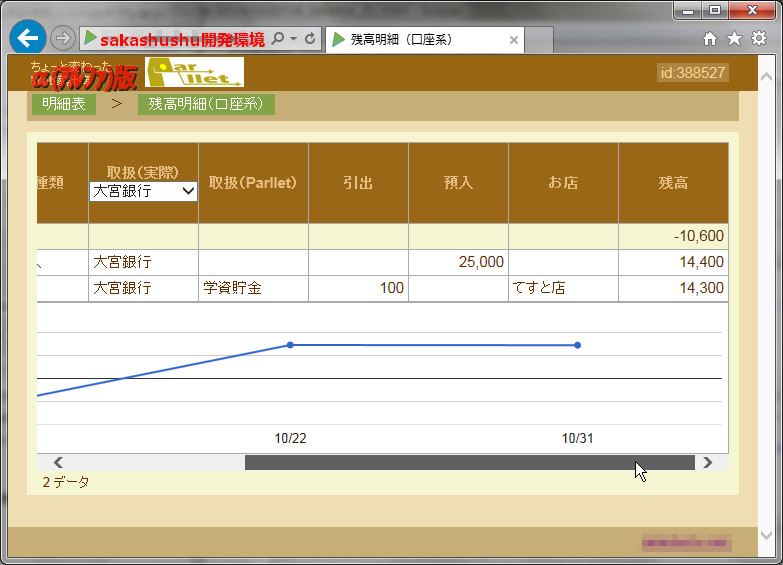Select the 25,000 deposit cell

click(x=458, y=262)
